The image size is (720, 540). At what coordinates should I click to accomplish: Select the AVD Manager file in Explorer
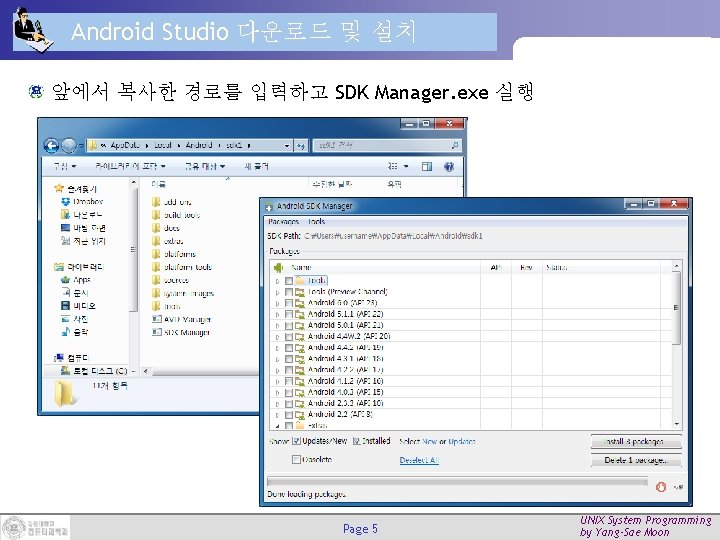tap(181, 319)
